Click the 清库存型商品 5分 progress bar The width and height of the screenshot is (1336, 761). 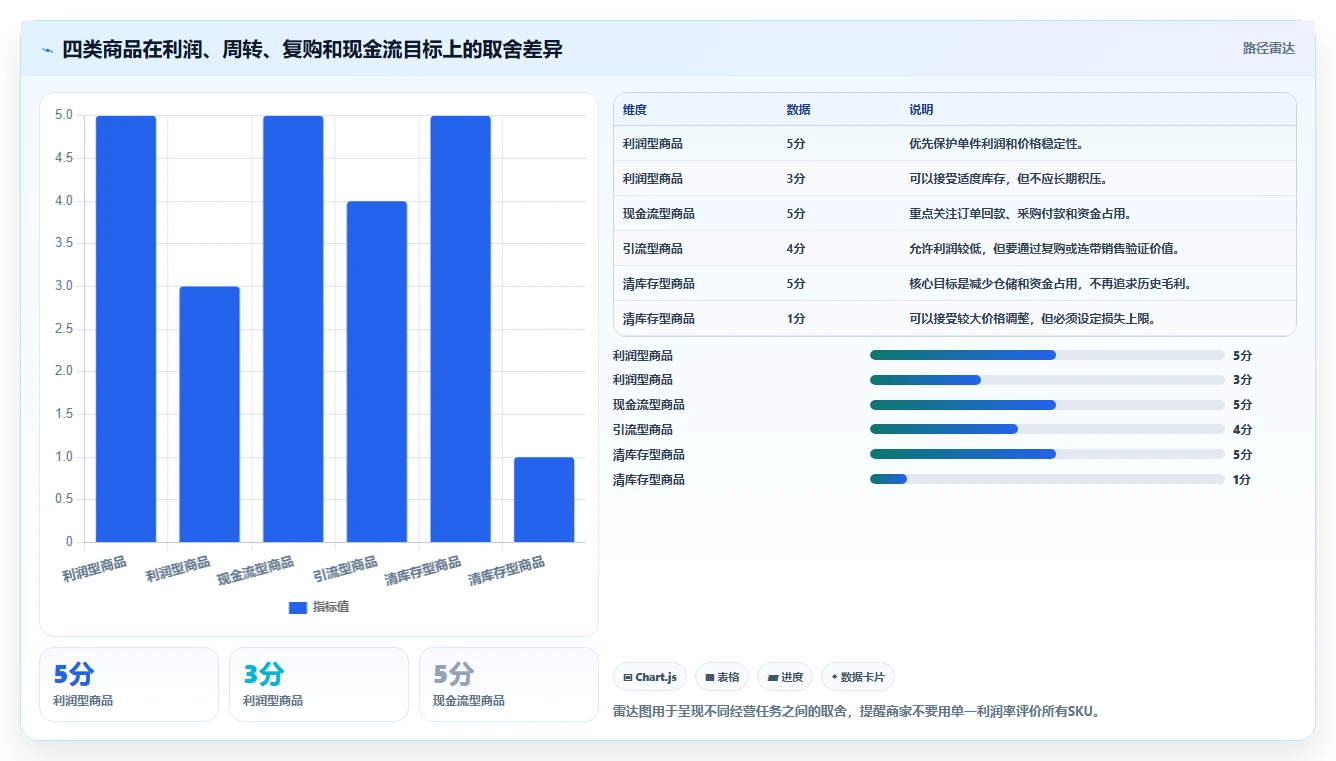click(1047, 454)
